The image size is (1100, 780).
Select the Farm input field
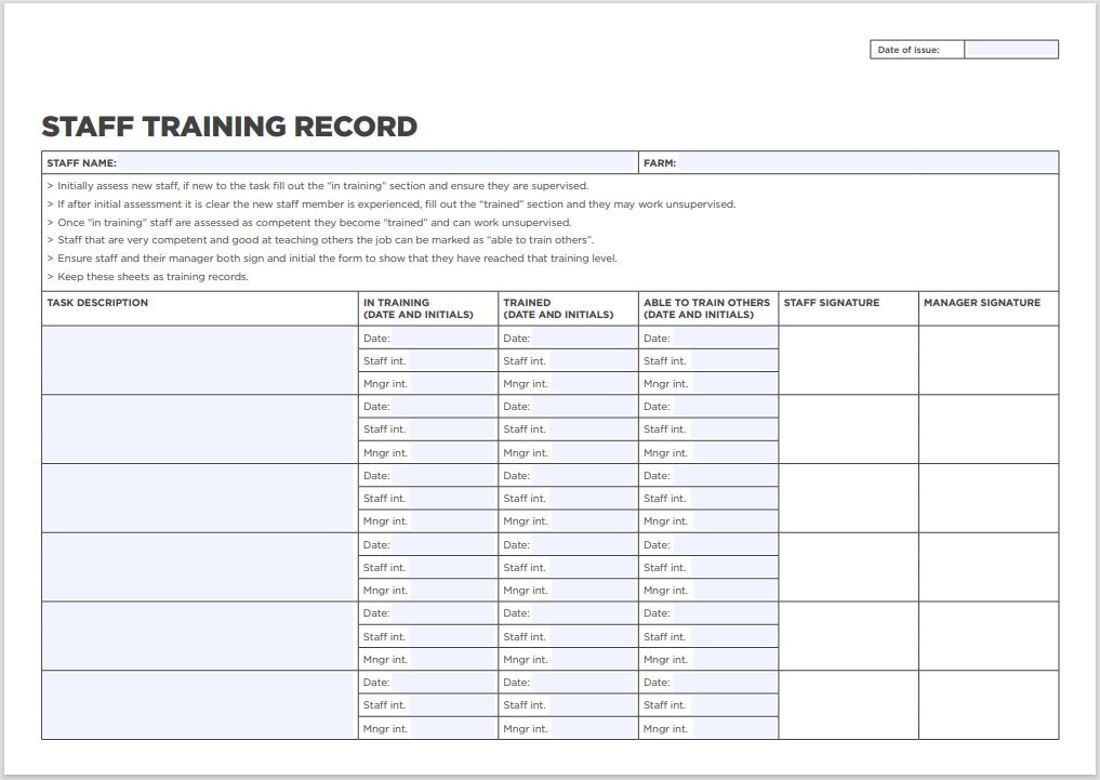[x=868, y=163]
